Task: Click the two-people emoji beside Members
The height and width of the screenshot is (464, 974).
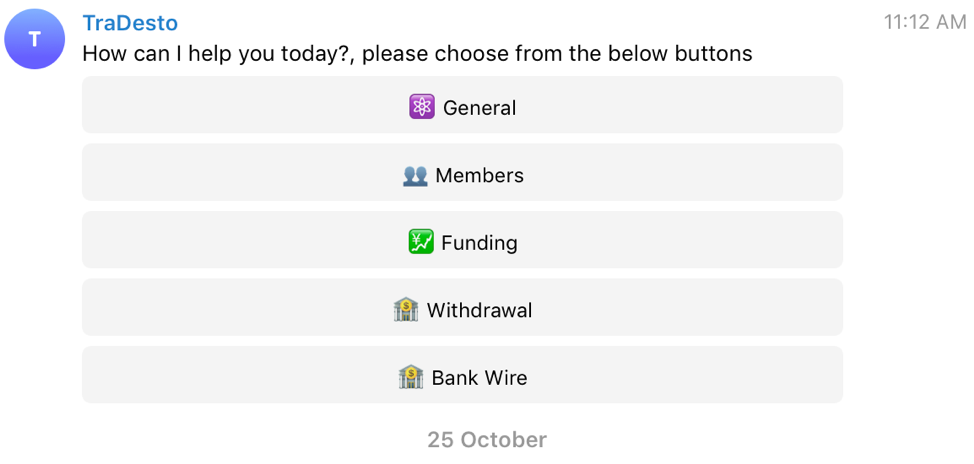Action: pyautogui.click(x=415, y=175)
